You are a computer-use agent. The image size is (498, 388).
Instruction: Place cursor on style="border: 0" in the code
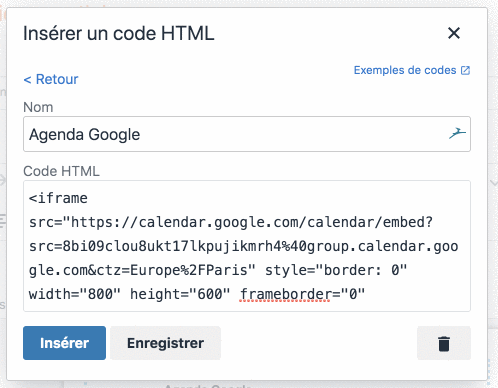[x=336, y=270]
